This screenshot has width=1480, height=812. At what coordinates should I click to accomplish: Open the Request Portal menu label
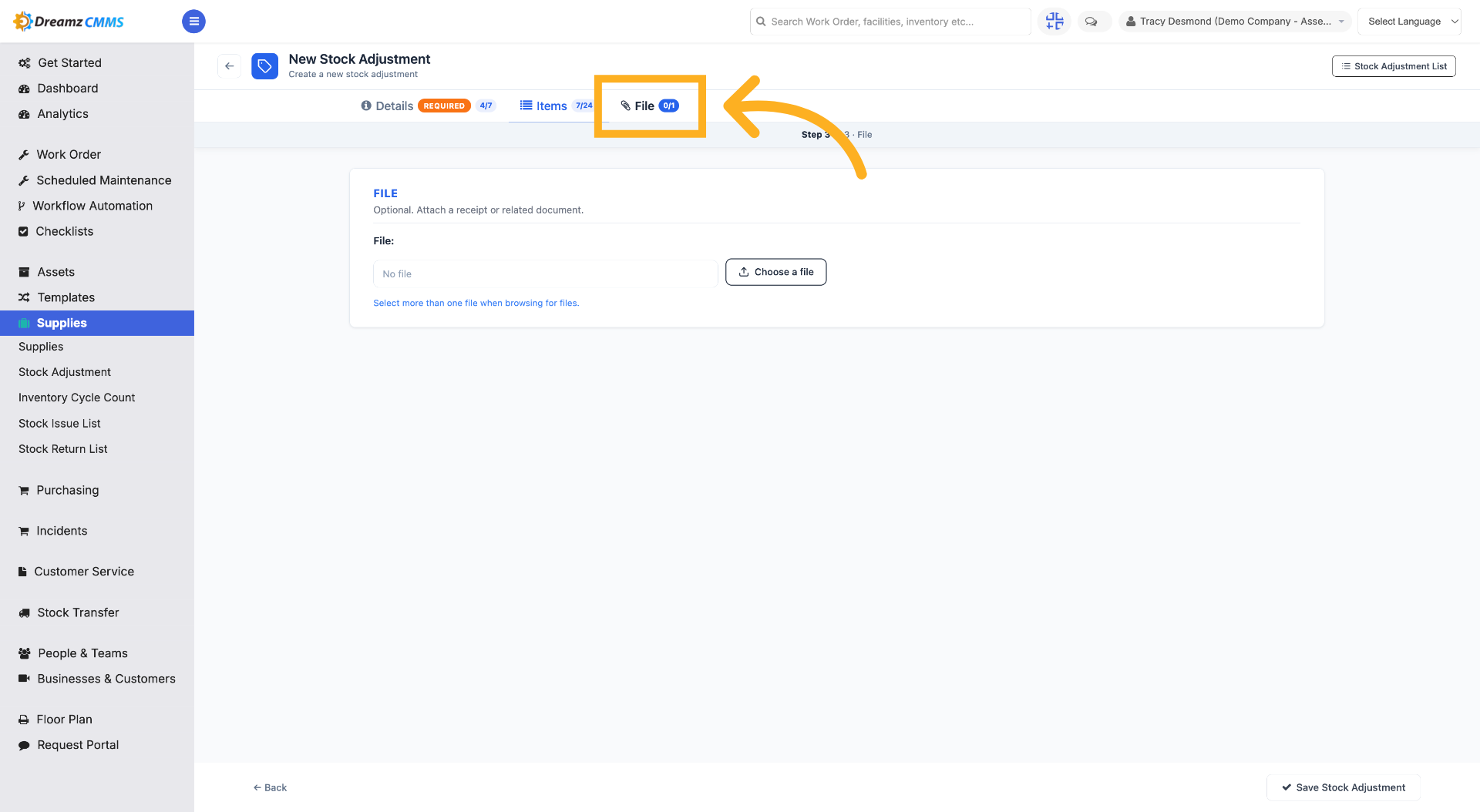coord(79,745)
